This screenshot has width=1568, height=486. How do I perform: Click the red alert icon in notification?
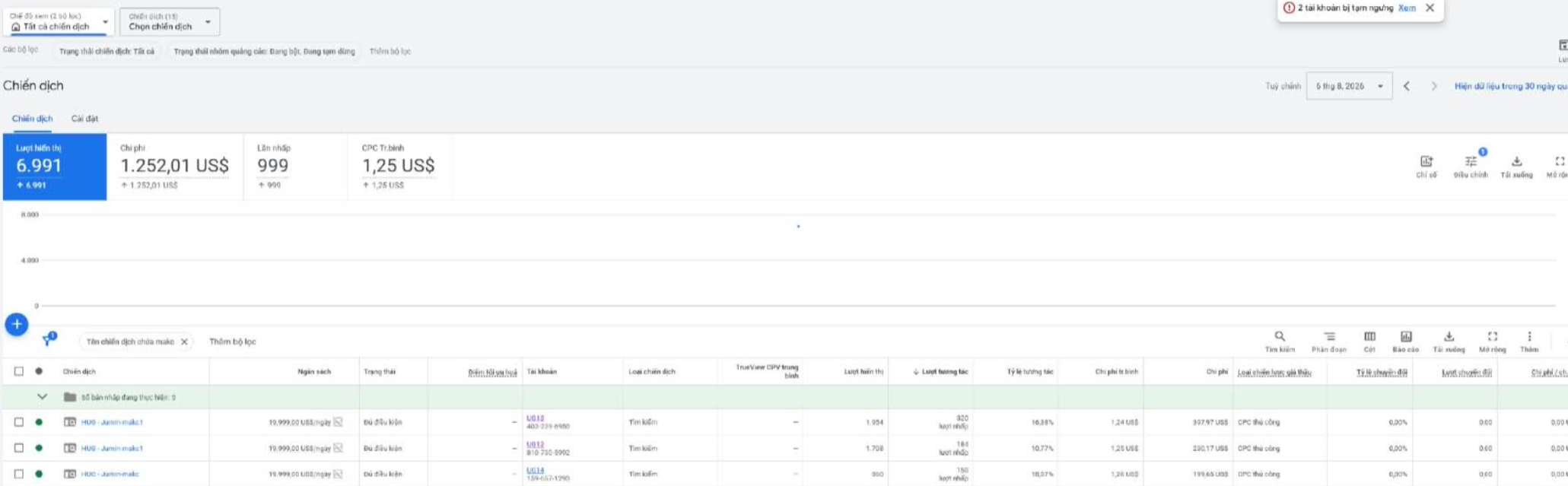pyautogui.click(x=1289, y=8)
